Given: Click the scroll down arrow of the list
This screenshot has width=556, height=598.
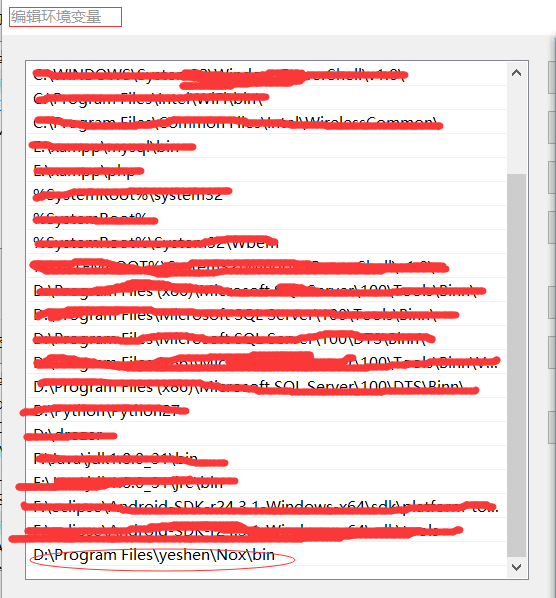Looking at the screenshot, I should (x=516, y=567).
